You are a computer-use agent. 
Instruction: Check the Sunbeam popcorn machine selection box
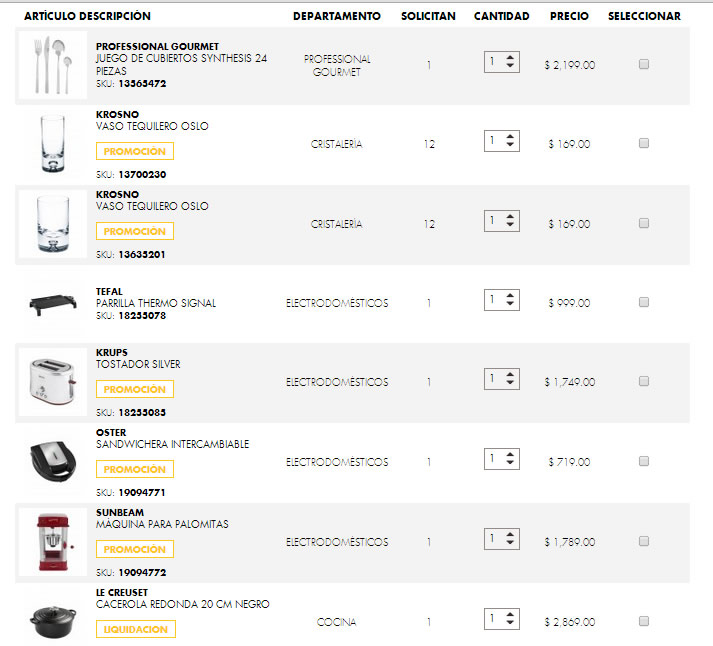pos(644,541)
